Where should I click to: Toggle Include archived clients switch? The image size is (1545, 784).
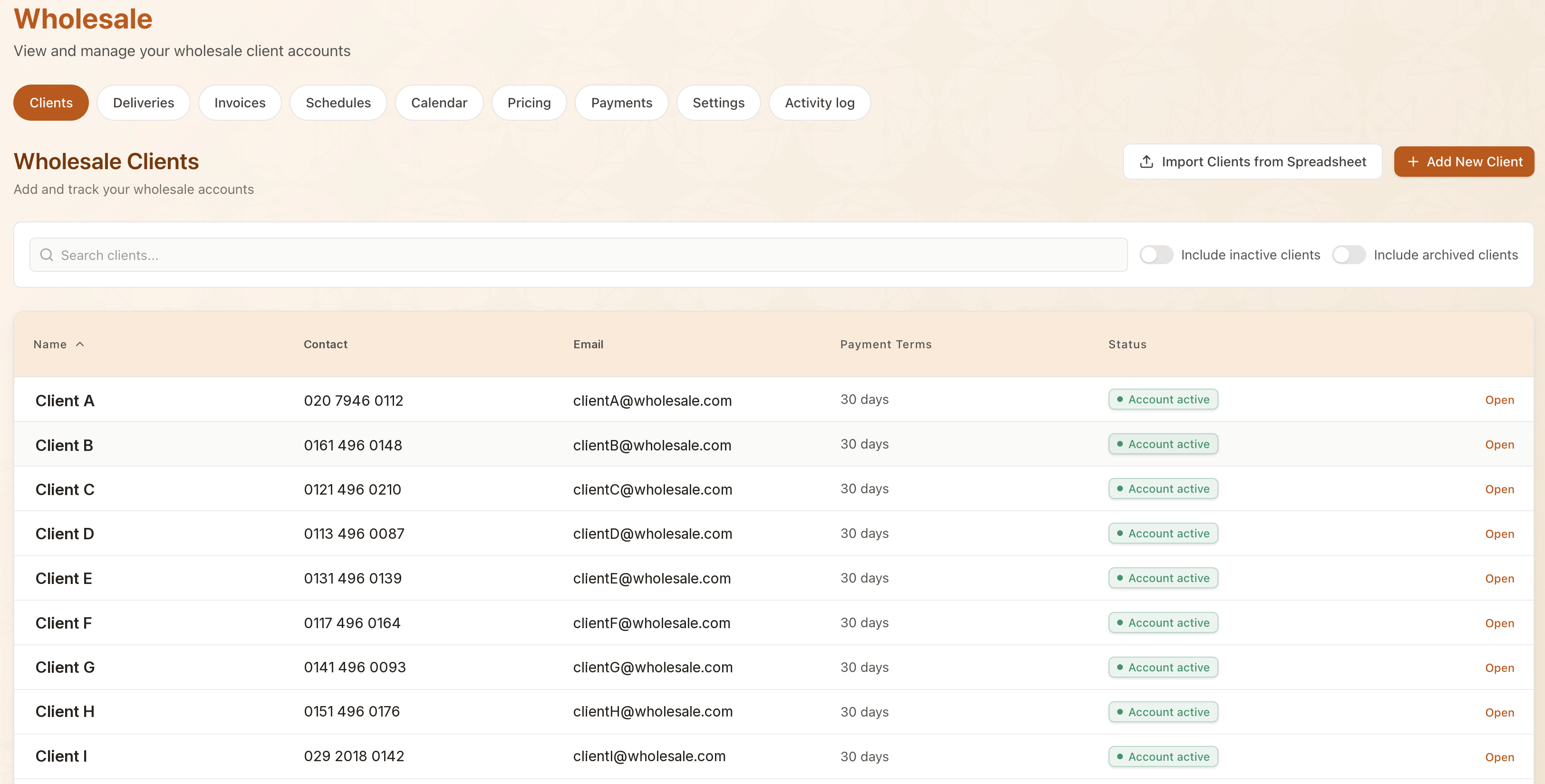click(1349, 255)
